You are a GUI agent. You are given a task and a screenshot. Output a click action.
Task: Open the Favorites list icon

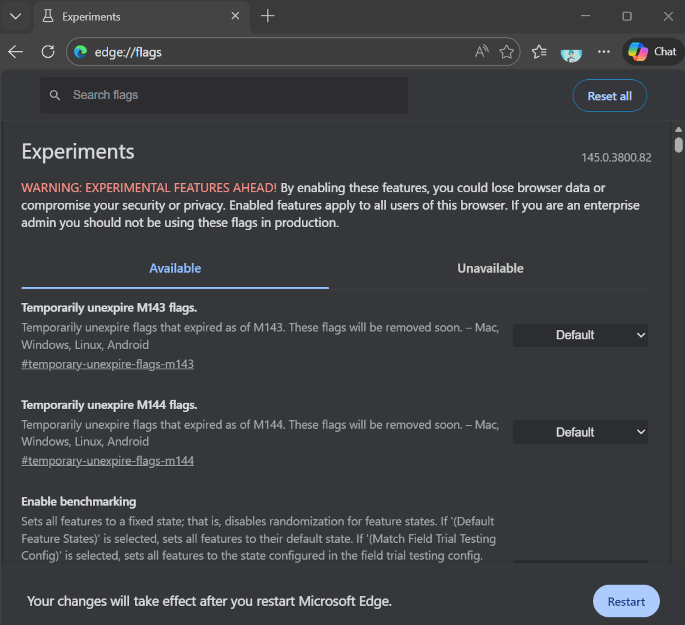540,52
